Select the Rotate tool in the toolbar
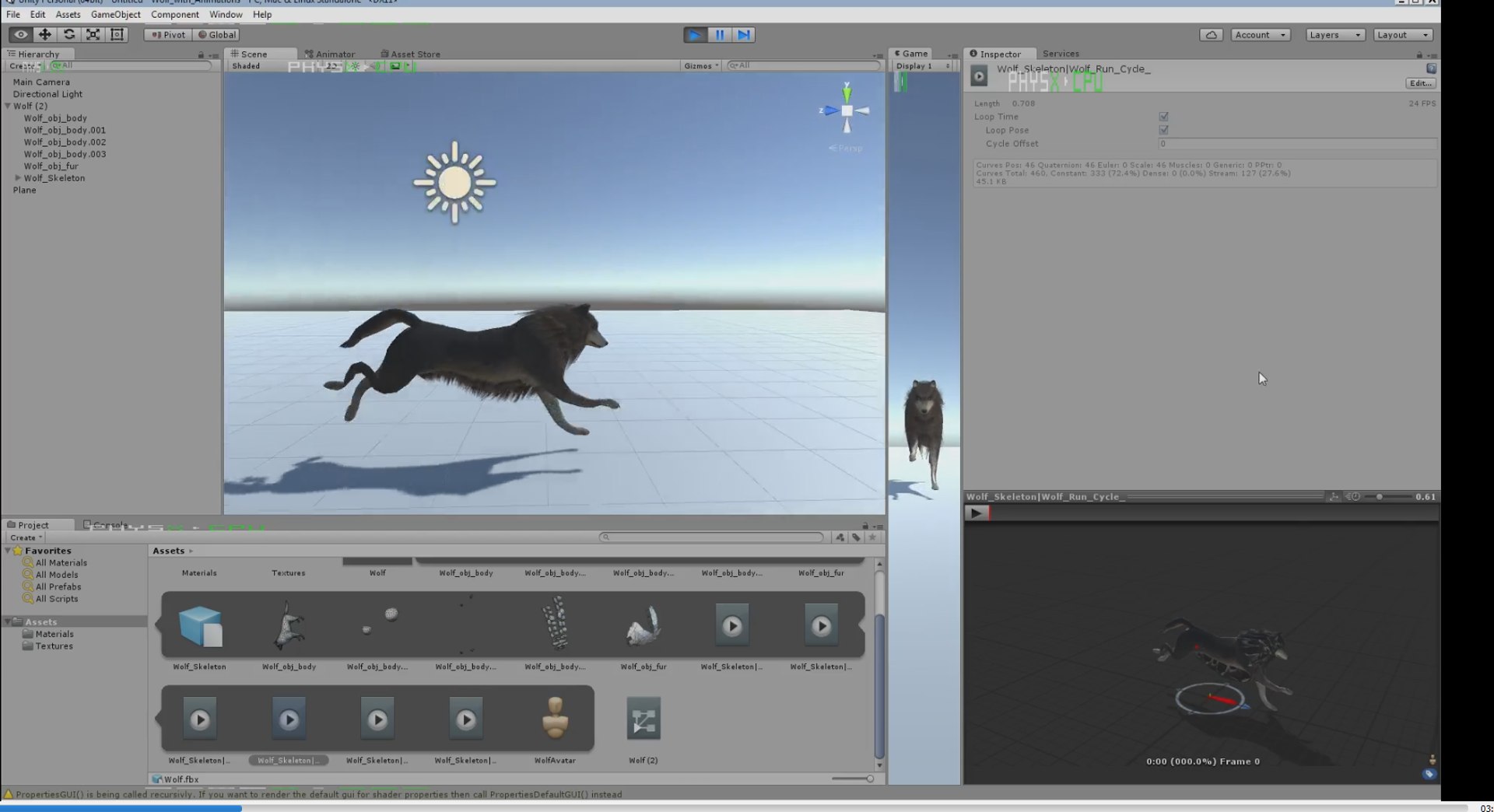The height and width of the screenshot is (812, 1494). 69,34
